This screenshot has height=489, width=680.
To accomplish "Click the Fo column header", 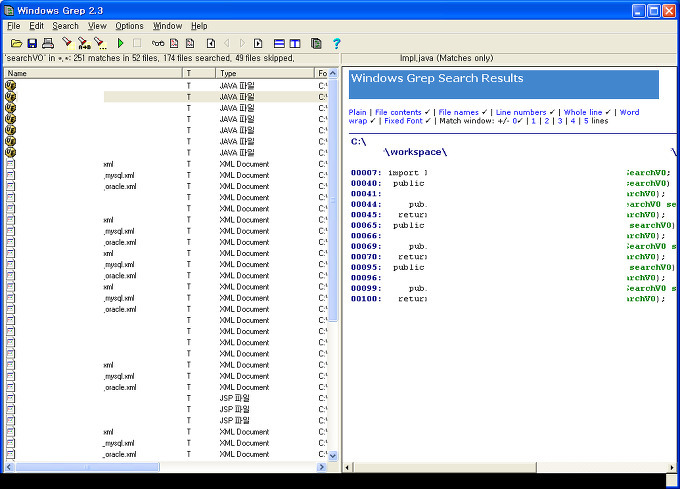I will [x=321, y=73].
